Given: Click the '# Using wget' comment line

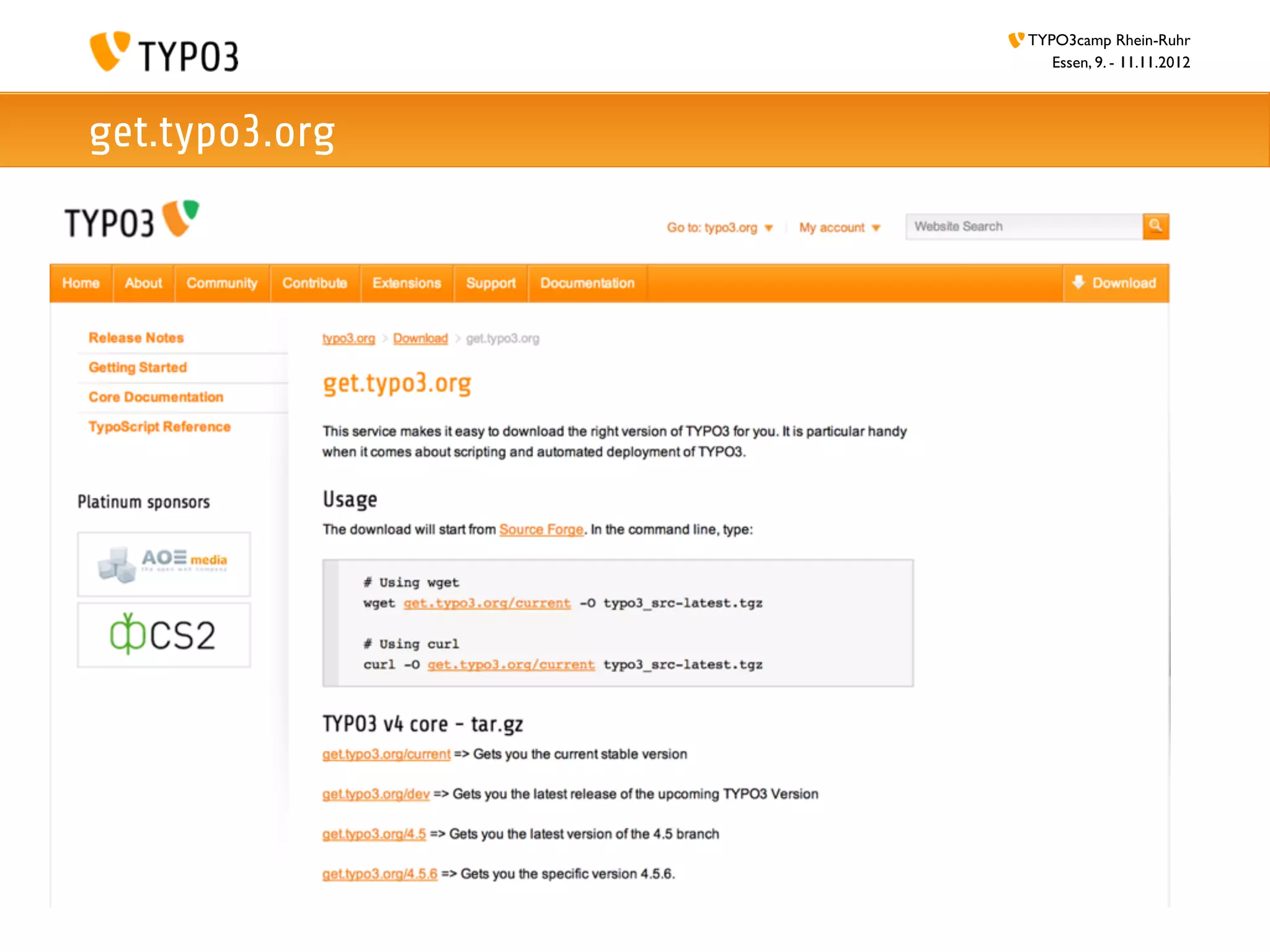Looking at the screenshot, I should pyautogui.click(x=411, y=583).
